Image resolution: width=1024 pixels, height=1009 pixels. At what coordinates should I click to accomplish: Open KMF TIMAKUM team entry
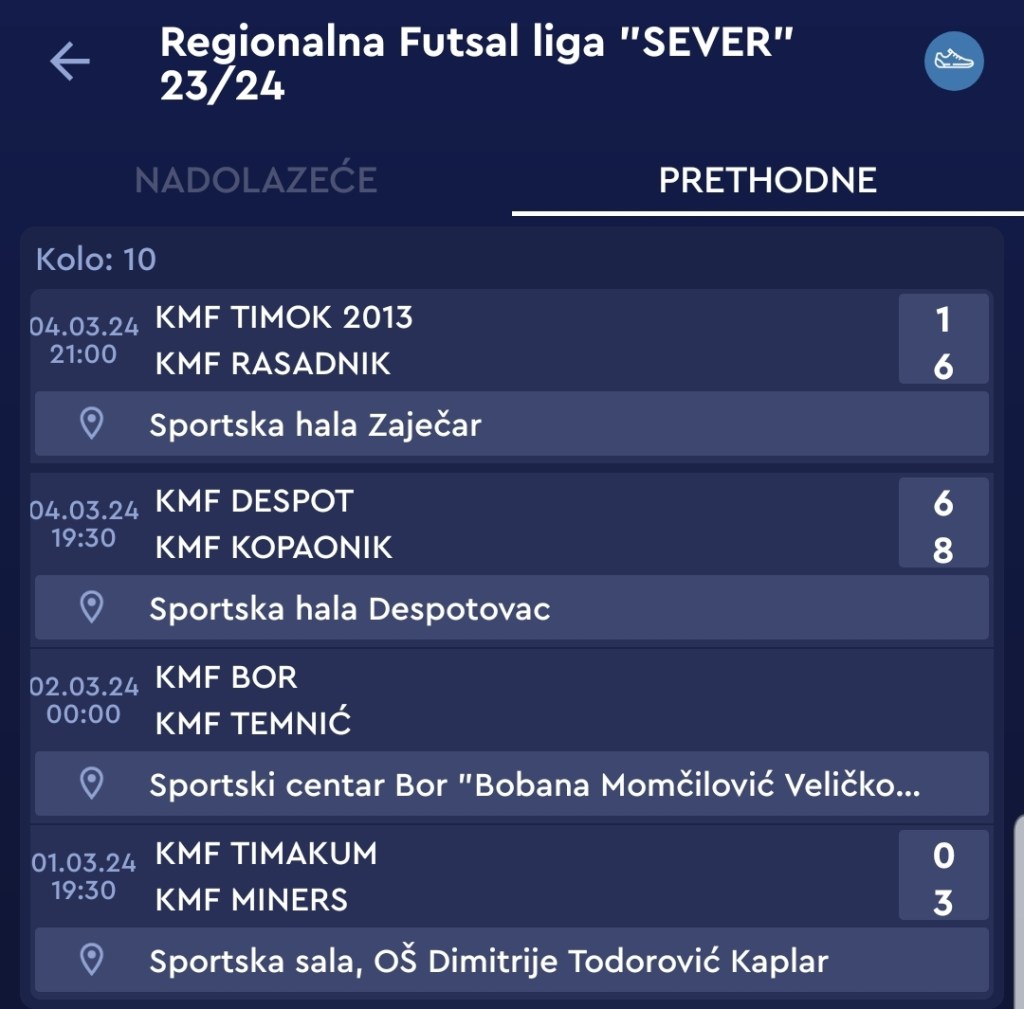click(x=266, y=853)
